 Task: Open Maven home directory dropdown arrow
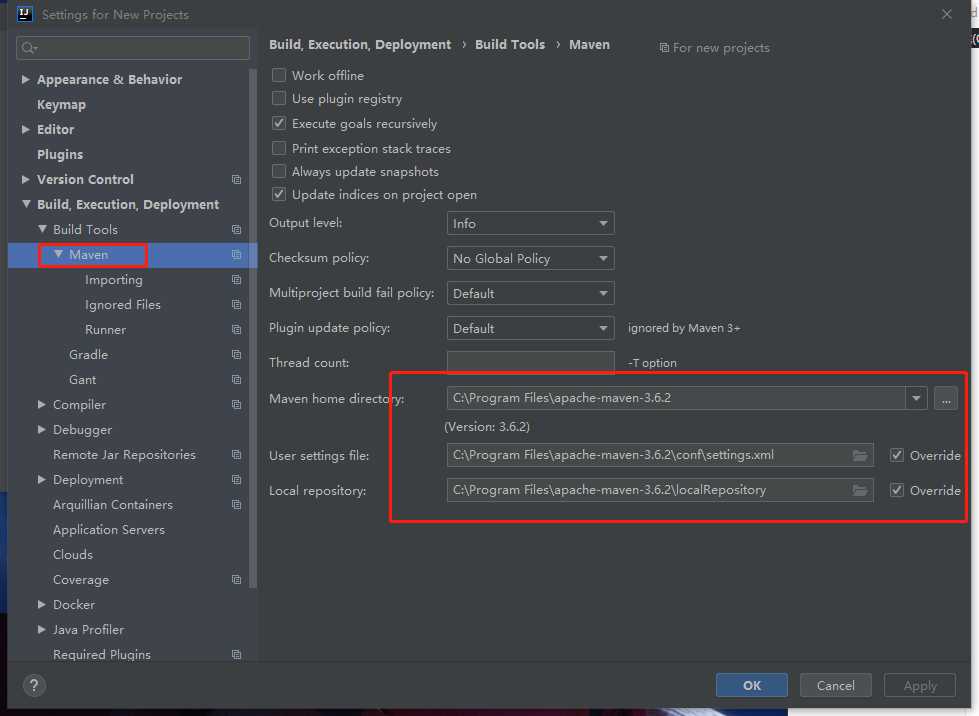coord(916,398)
